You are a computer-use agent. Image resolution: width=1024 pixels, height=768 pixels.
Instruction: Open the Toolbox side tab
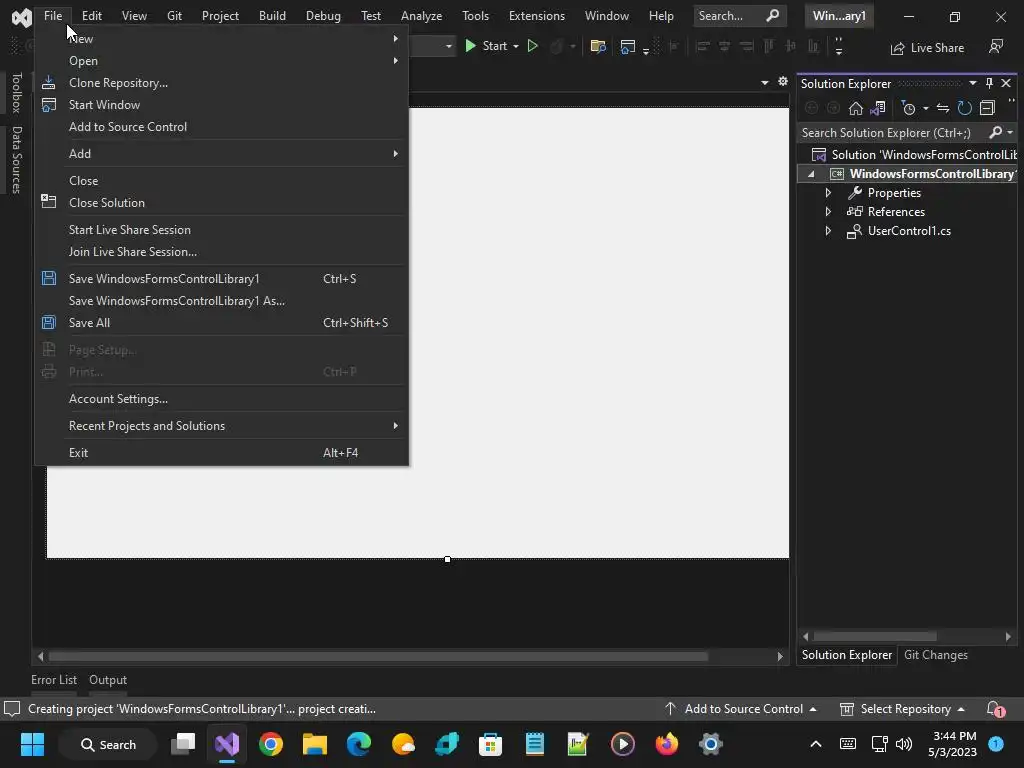click(16, 93)
